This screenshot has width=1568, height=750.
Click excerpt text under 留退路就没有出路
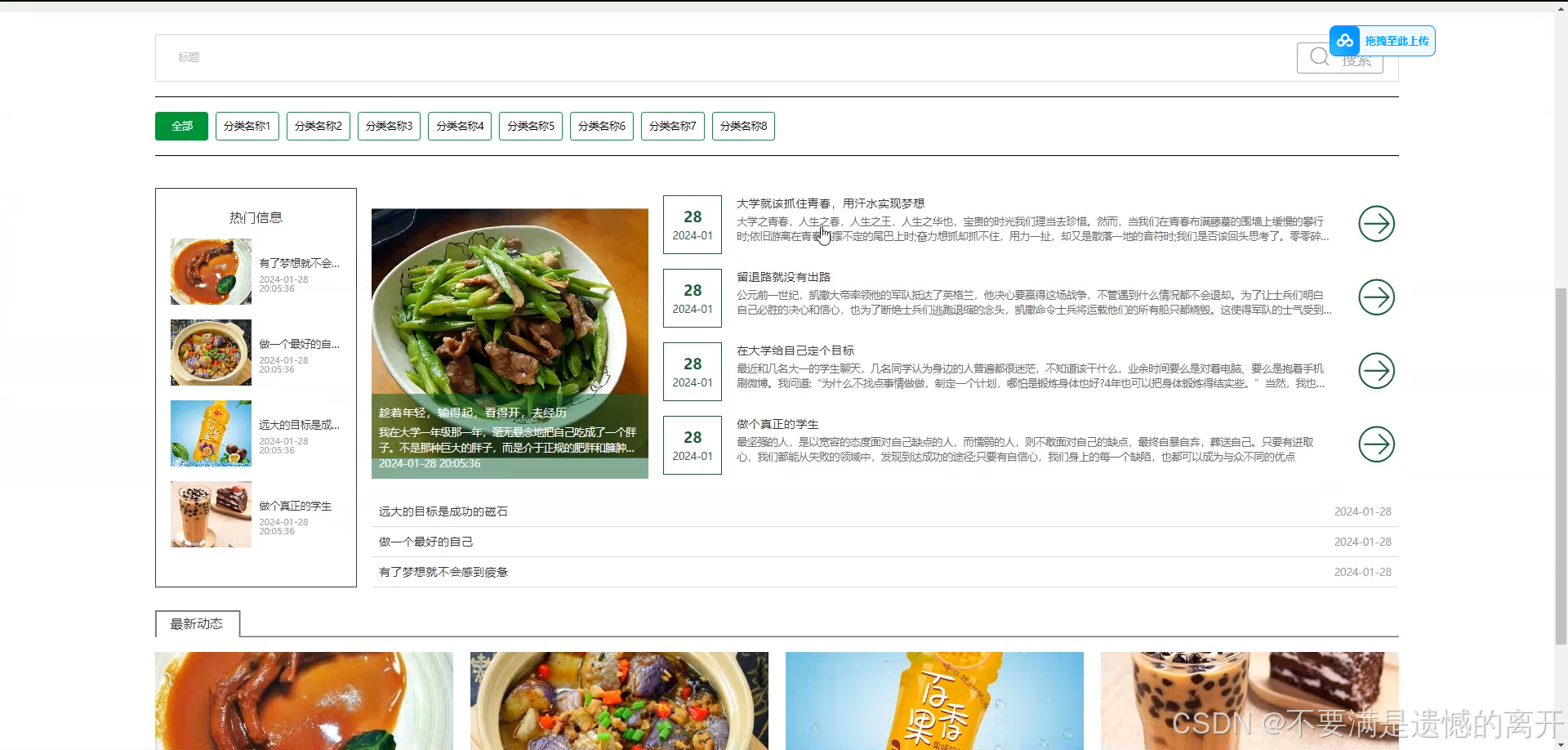click(x=1034, y=302)
